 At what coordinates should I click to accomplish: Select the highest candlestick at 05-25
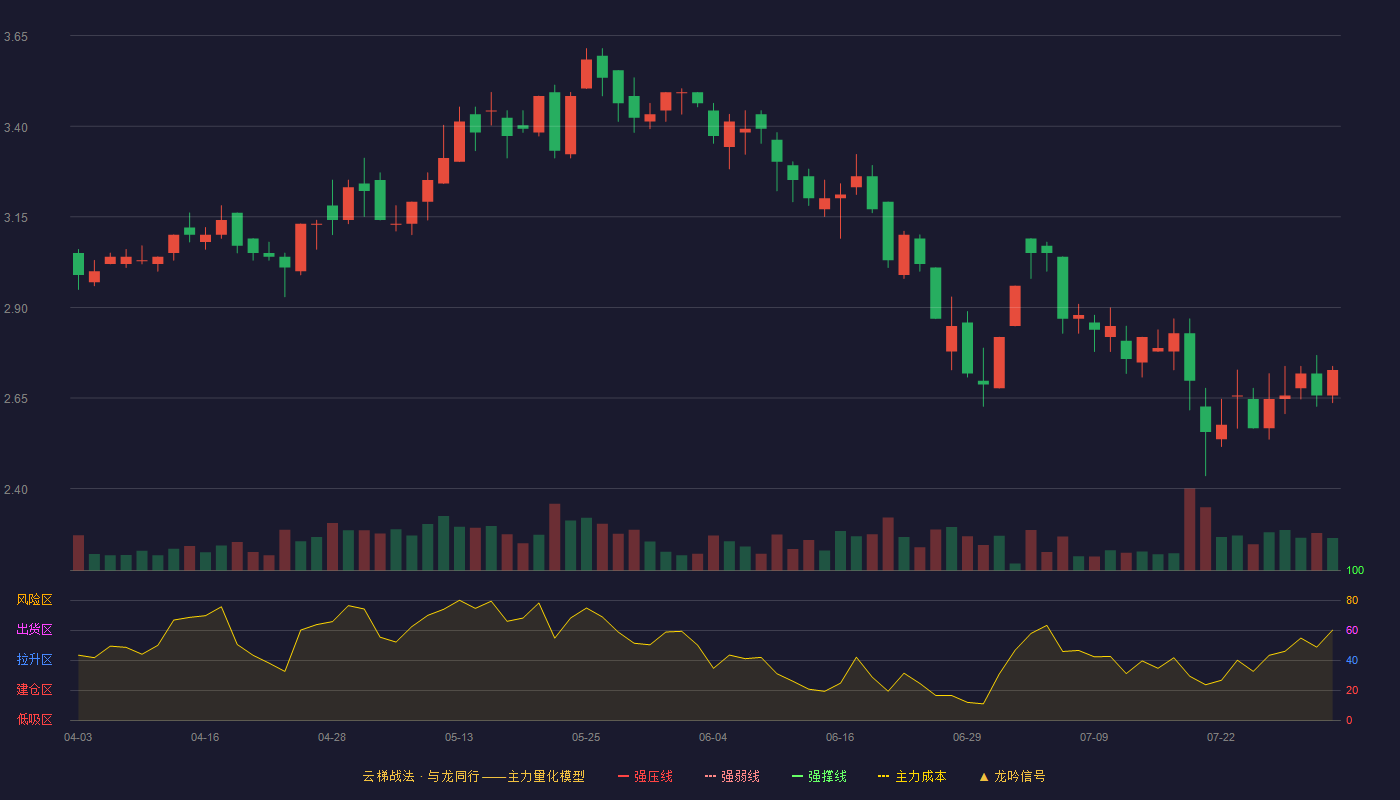586,74
